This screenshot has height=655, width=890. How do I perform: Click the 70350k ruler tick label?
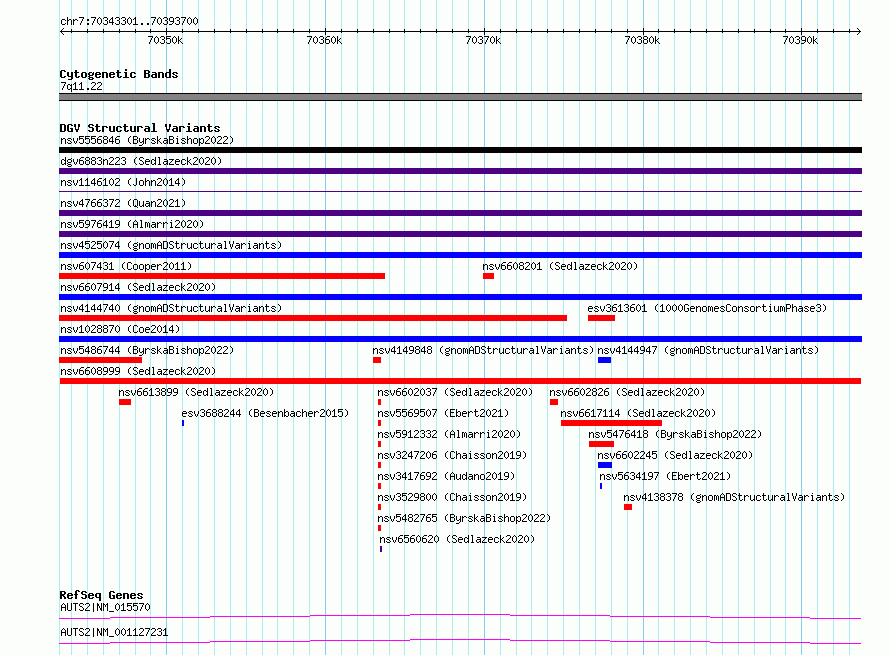[x=165, y=40]
